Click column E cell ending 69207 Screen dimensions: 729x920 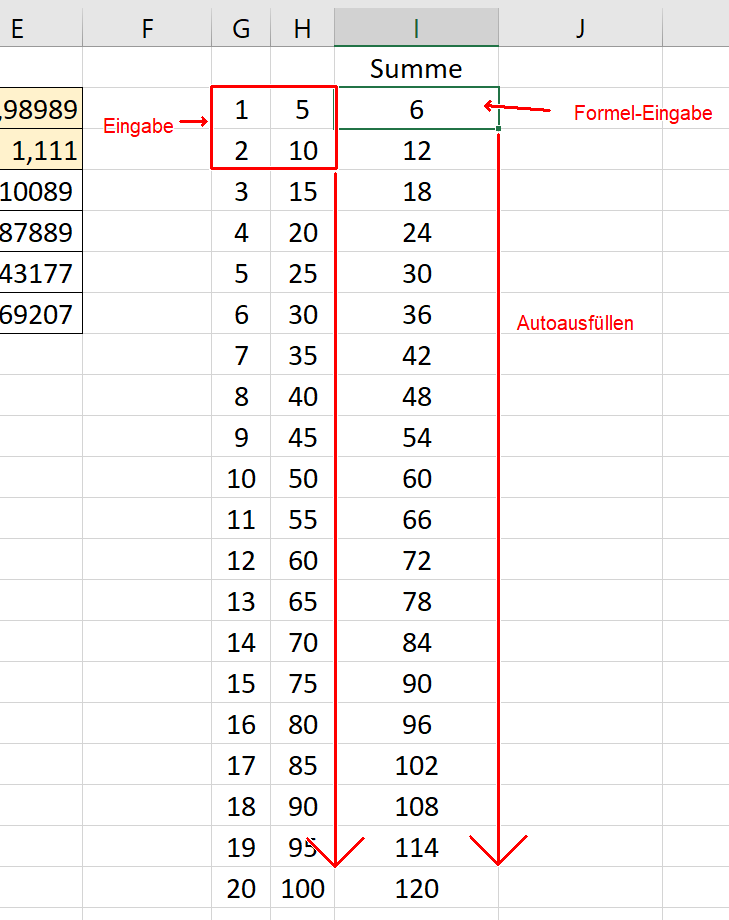coord(41,314)
